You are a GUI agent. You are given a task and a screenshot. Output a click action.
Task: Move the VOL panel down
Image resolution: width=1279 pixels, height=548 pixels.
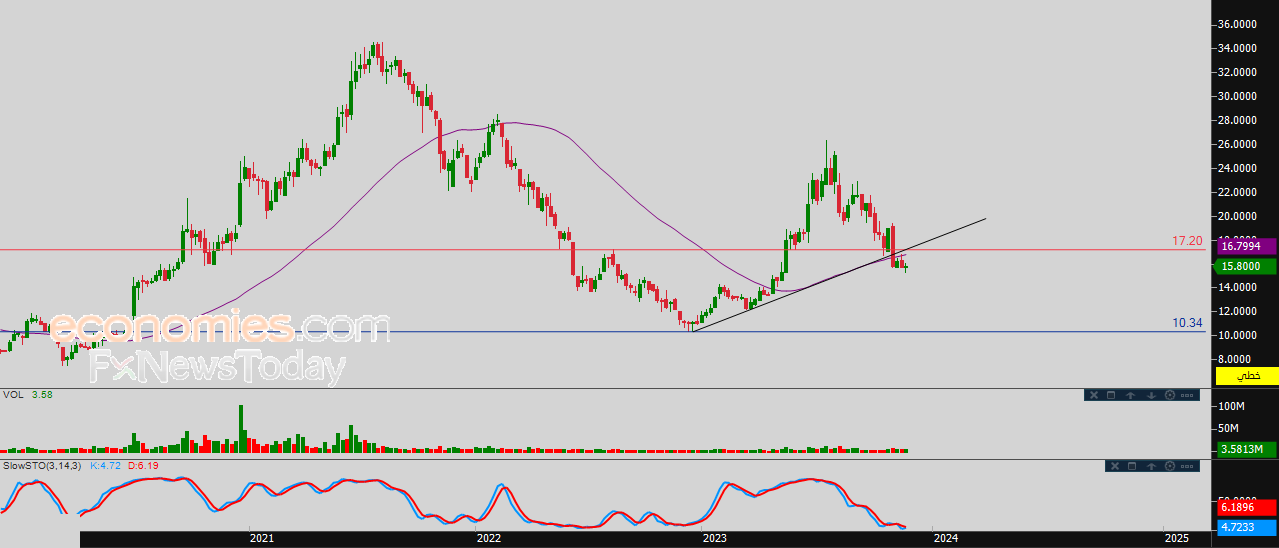click(x=1151, y=395)
